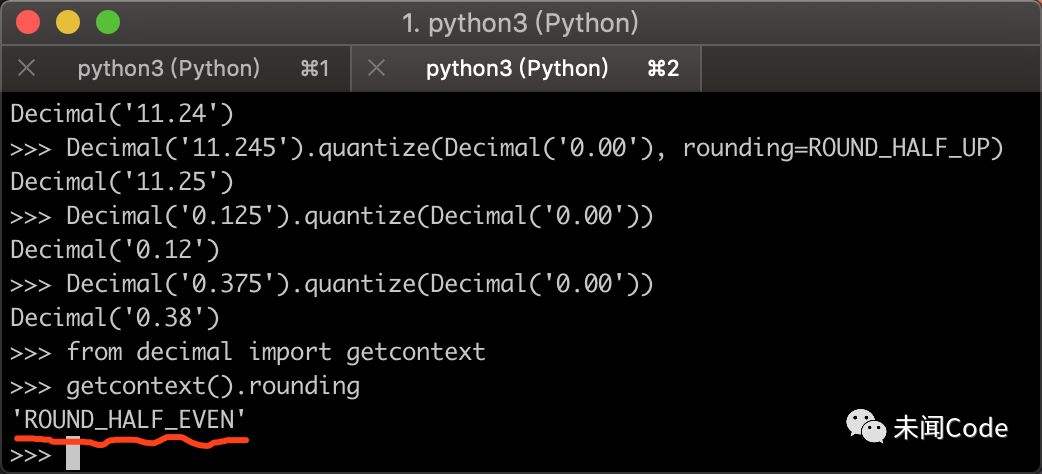The image size is (1042, 474).
Task: Click the Decimal('0.38') output line
Action: pyautogui.click(x=115, y=318)
